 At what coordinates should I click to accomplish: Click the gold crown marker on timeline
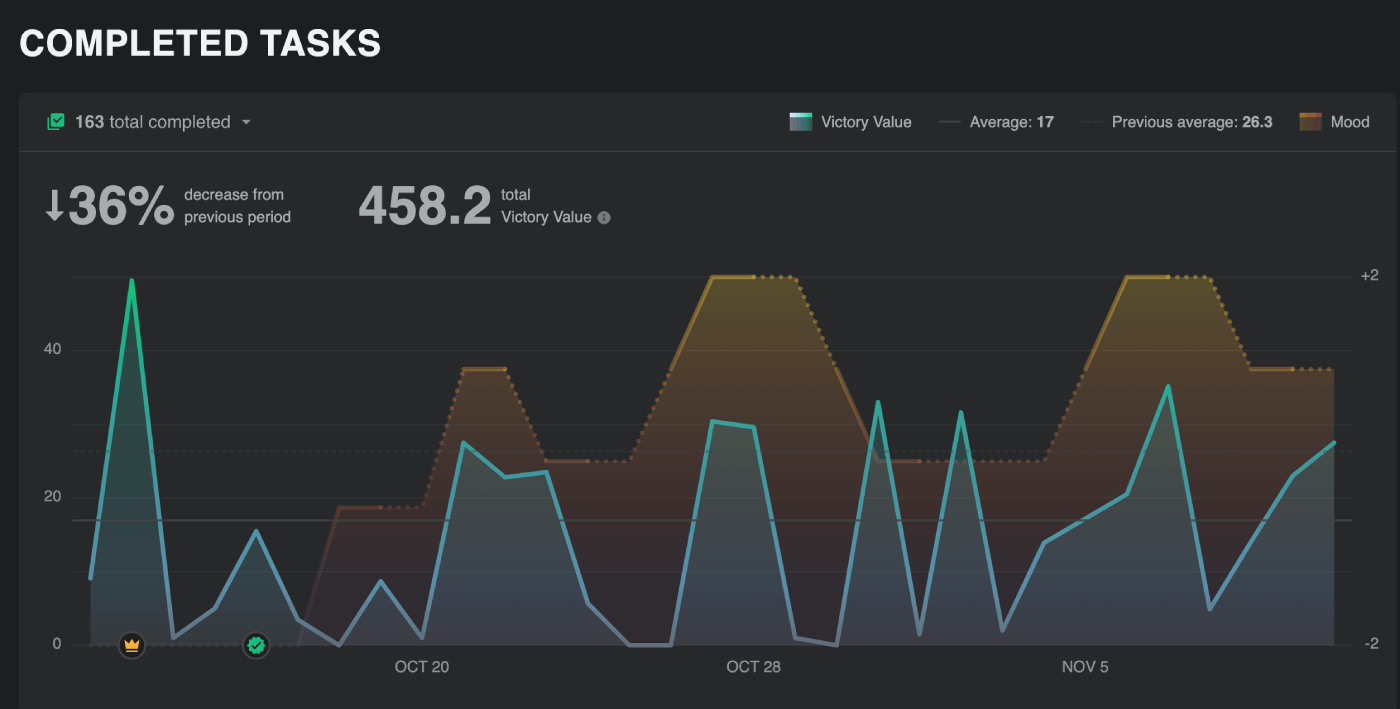(131, 645)
